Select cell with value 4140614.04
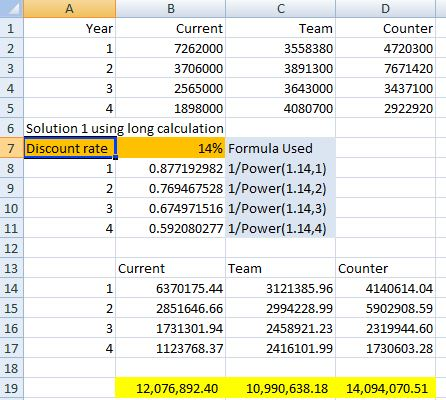446x400 pixels. coord(386,288)
